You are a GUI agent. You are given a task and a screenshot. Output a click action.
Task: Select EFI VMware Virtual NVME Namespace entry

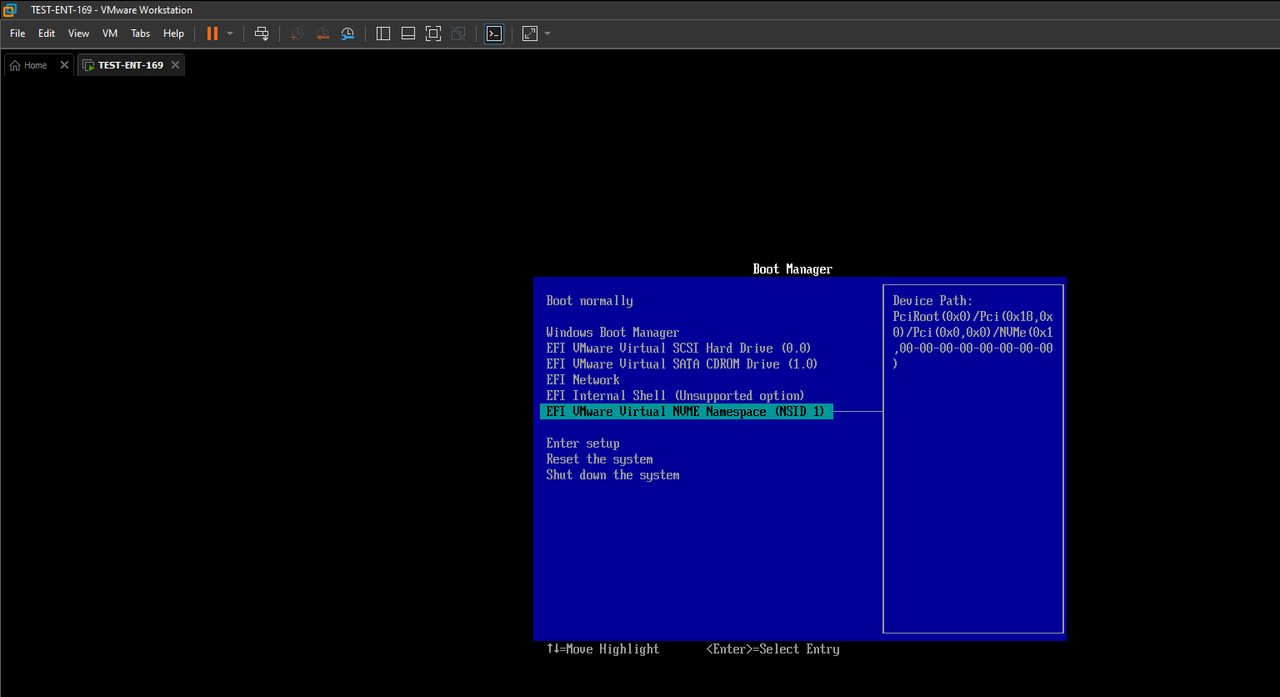click(x=686, y=412)
